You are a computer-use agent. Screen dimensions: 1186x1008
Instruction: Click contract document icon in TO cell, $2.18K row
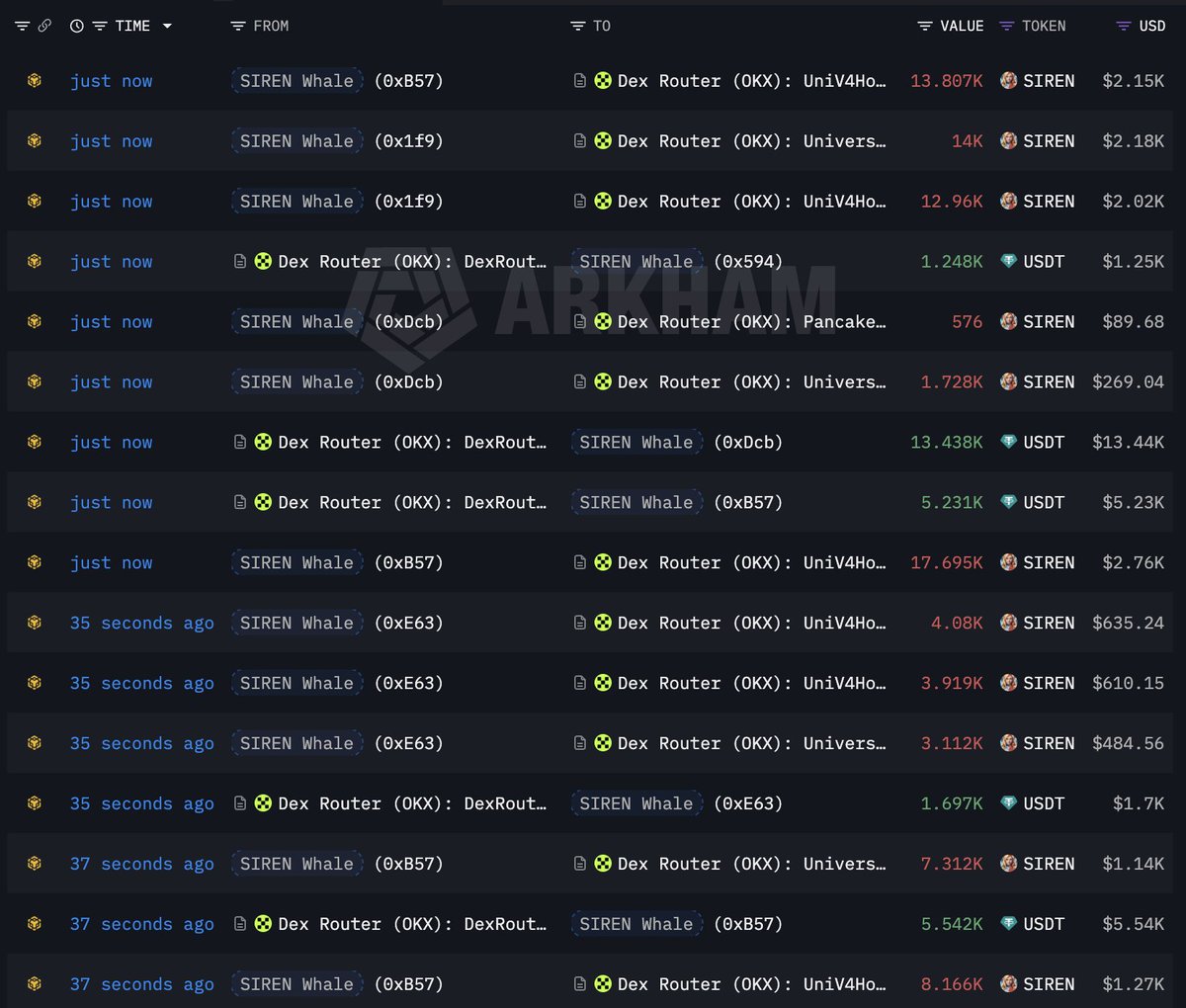pos(580,141)
